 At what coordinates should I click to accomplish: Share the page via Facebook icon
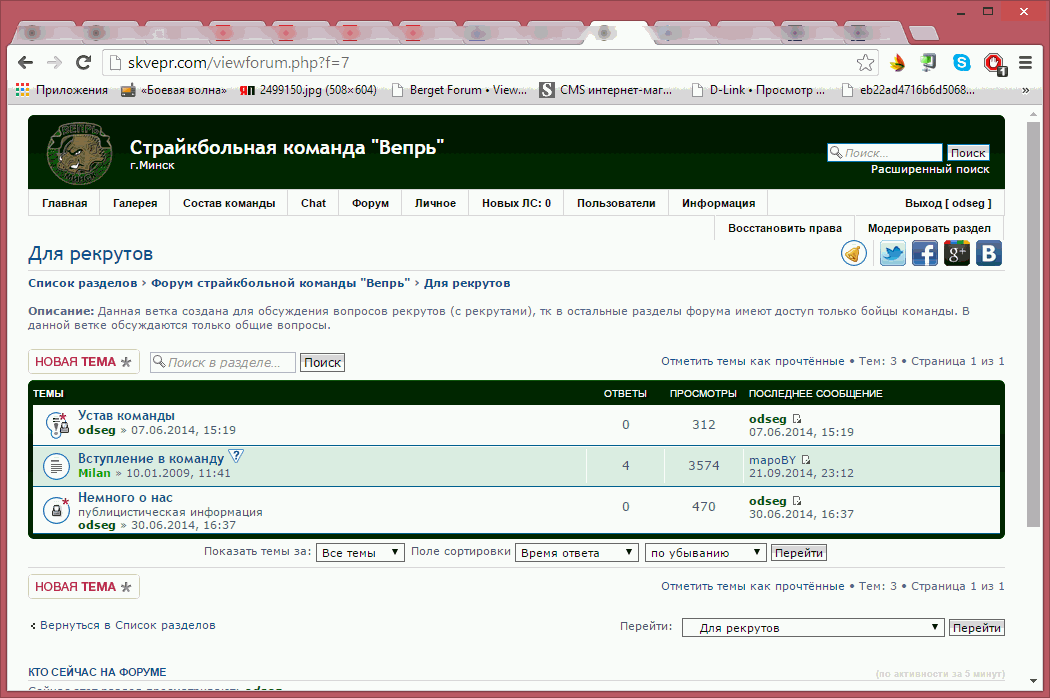click(x=924, y=254)
